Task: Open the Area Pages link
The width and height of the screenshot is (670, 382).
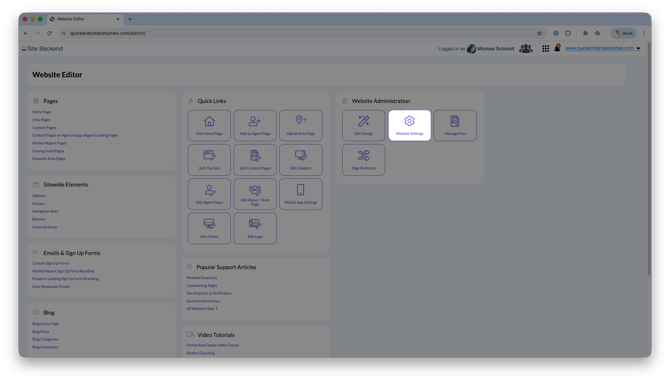Action: 41,120
